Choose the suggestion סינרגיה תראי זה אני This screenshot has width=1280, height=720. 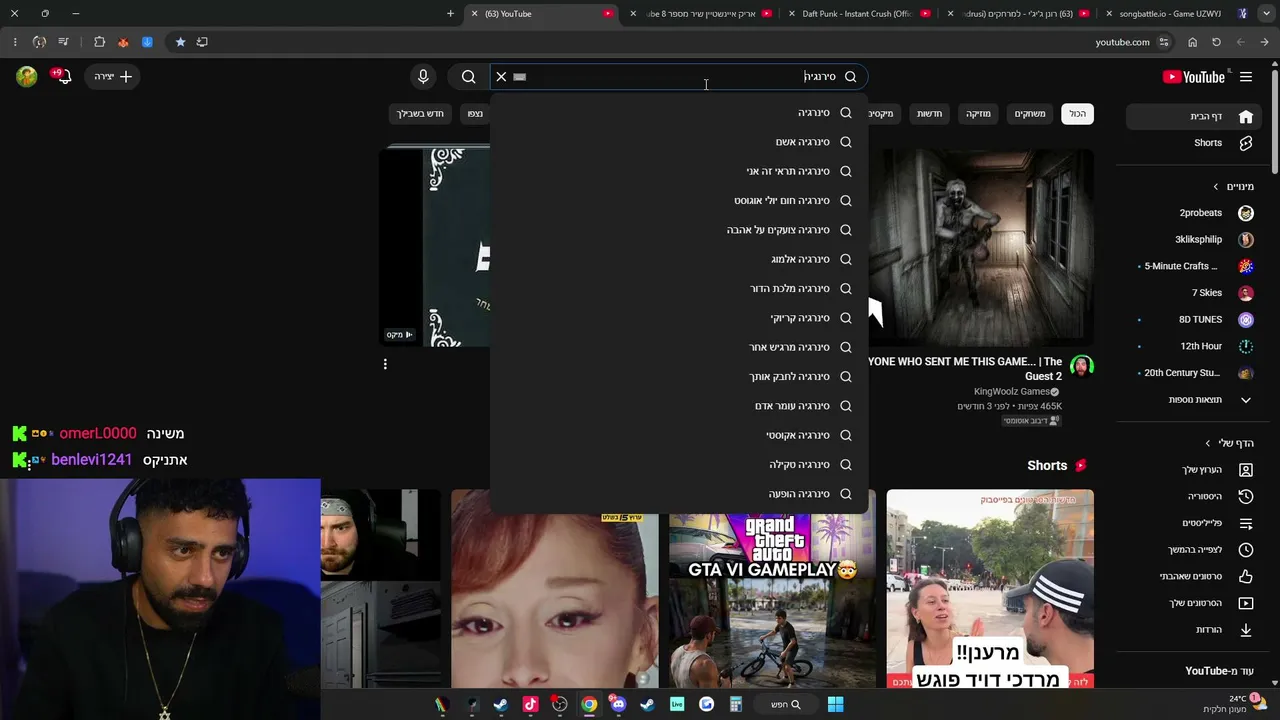(x=680, y=171)
